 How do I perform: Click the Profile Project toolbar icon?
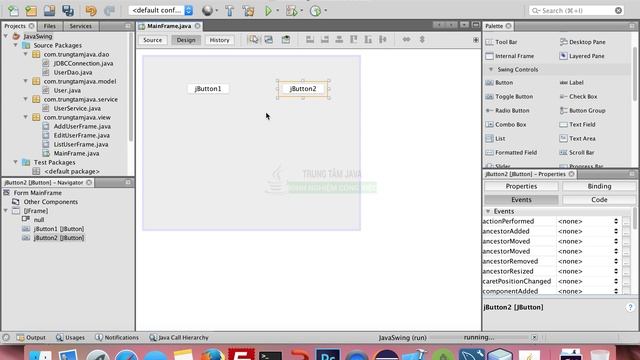click(x=315, y=11)
